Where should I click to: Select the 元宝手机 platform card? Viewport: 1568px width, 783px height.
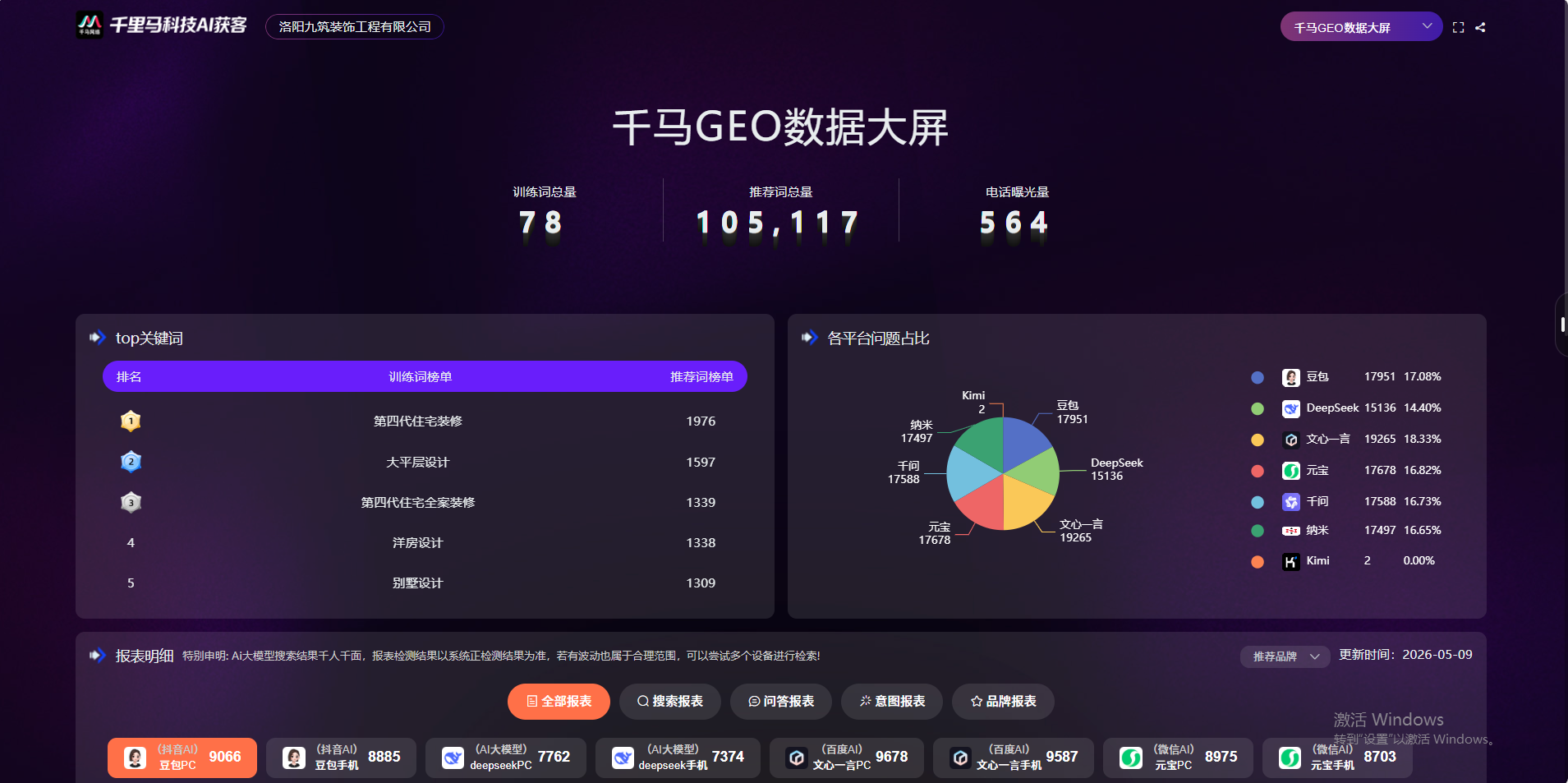1337,758
